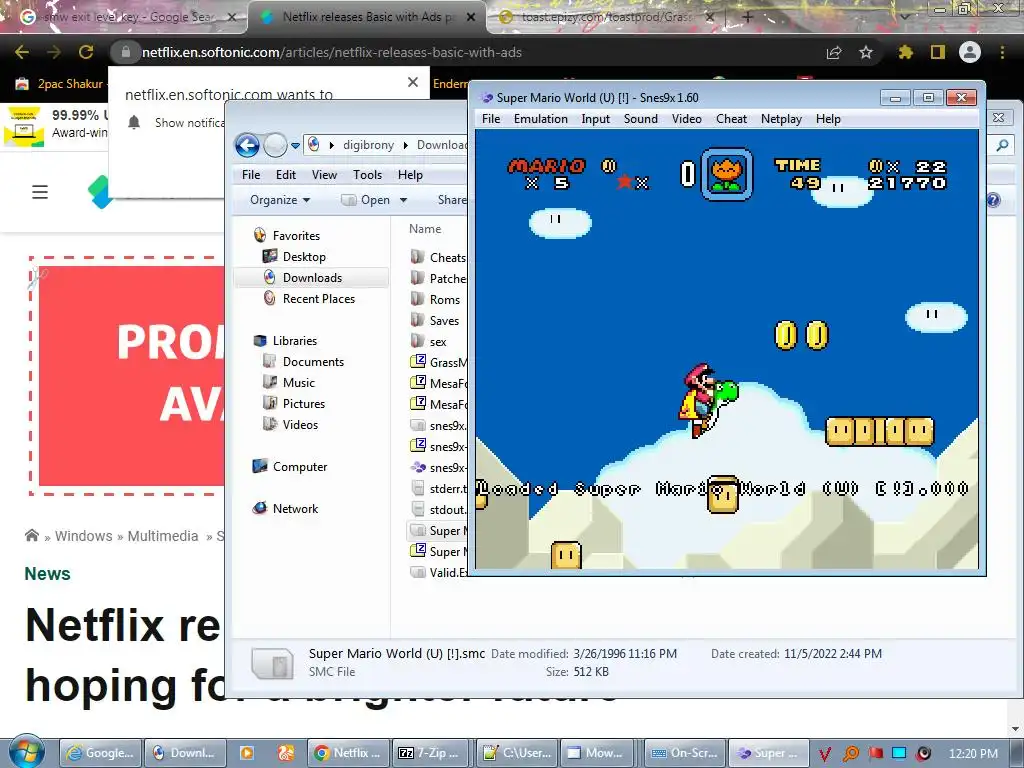Open the Sound menu in Snes9x
Image resolution: width=1024 pixels, height=768 pixels.
pyautogui.click(x=640, y=119)
